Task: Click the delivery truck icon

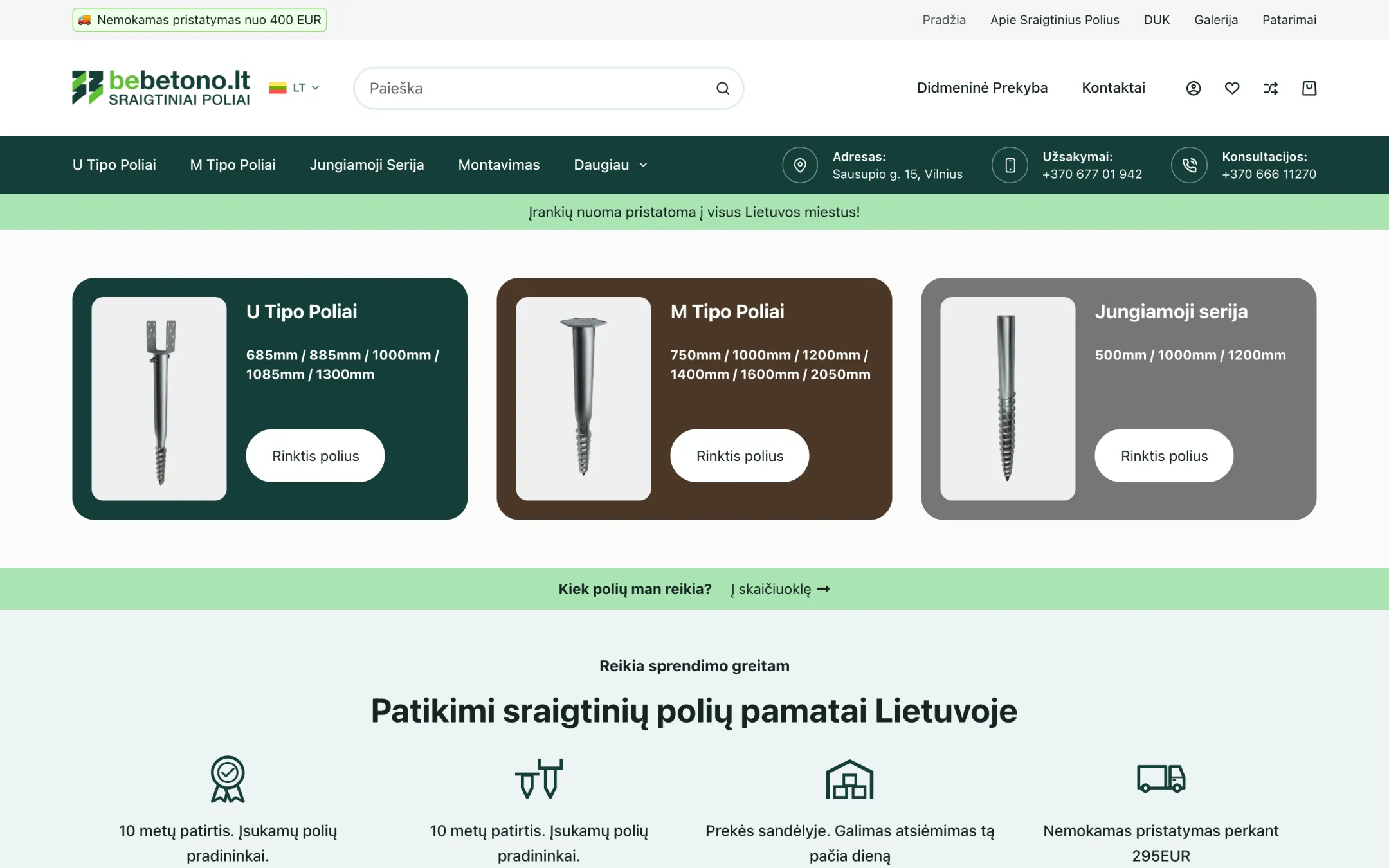Action: point(1161,779)
